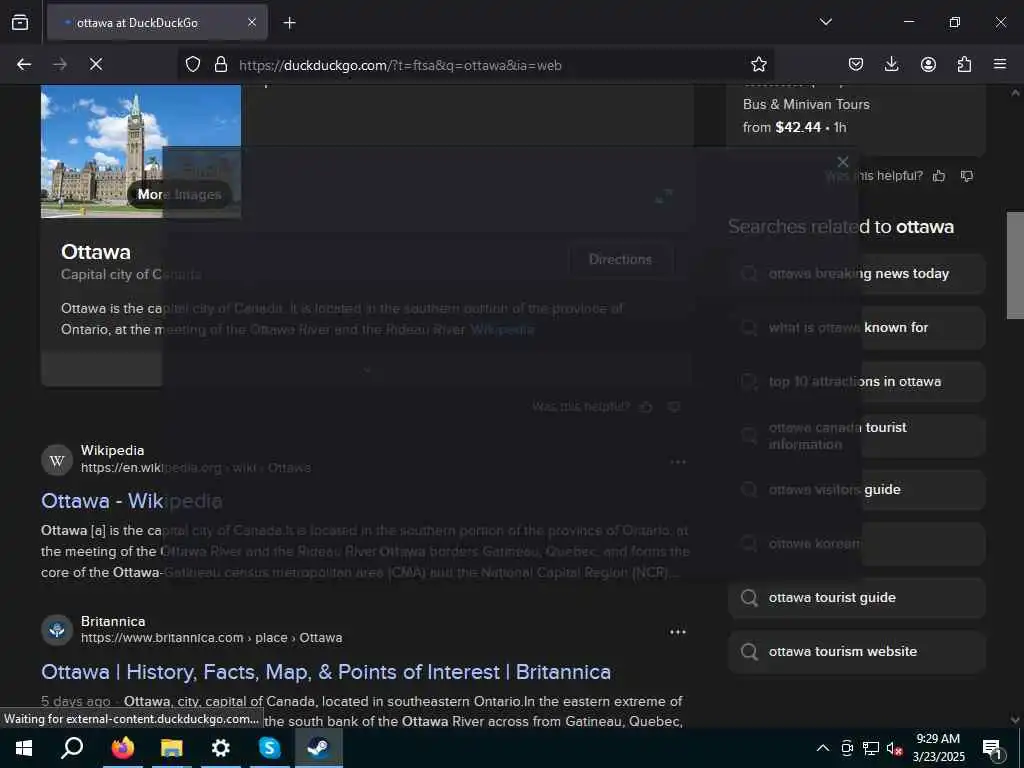This screenshot has width=1024, height=768.
Task: Open the Firefox application menu
Action: 1000,64
